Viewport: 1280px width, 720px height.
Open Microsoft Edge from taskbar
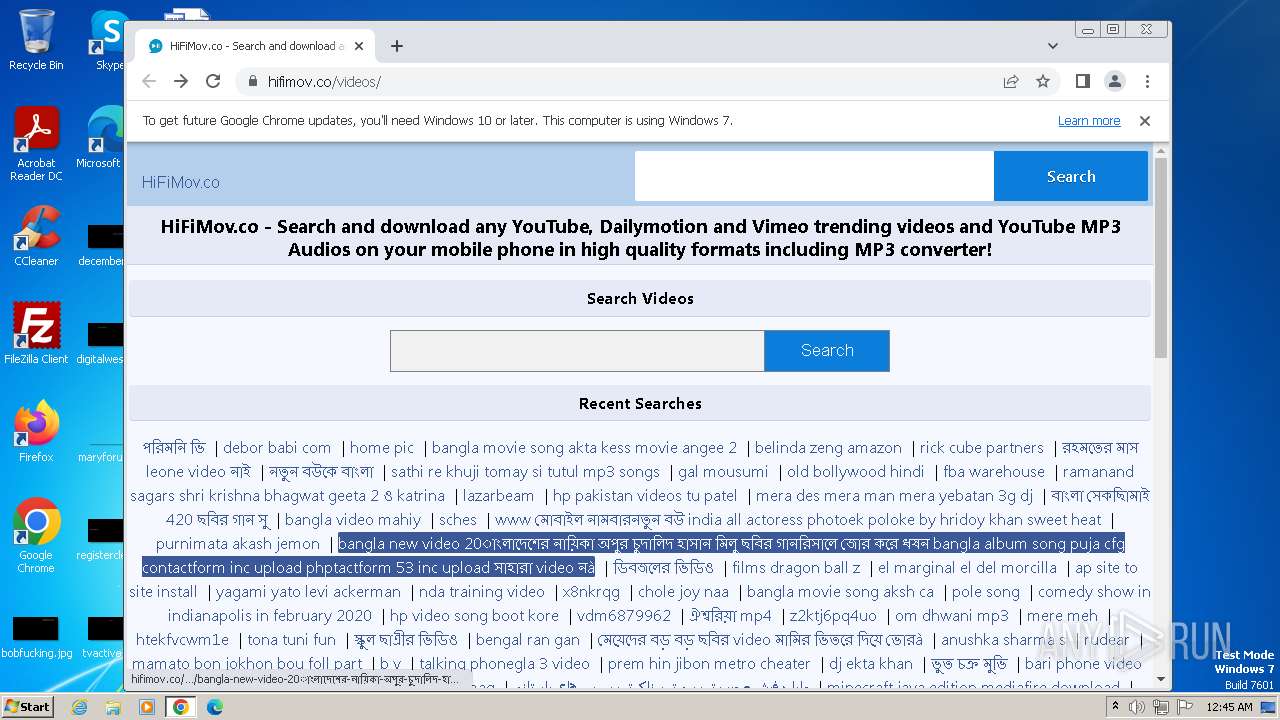(x=215, y=707)
